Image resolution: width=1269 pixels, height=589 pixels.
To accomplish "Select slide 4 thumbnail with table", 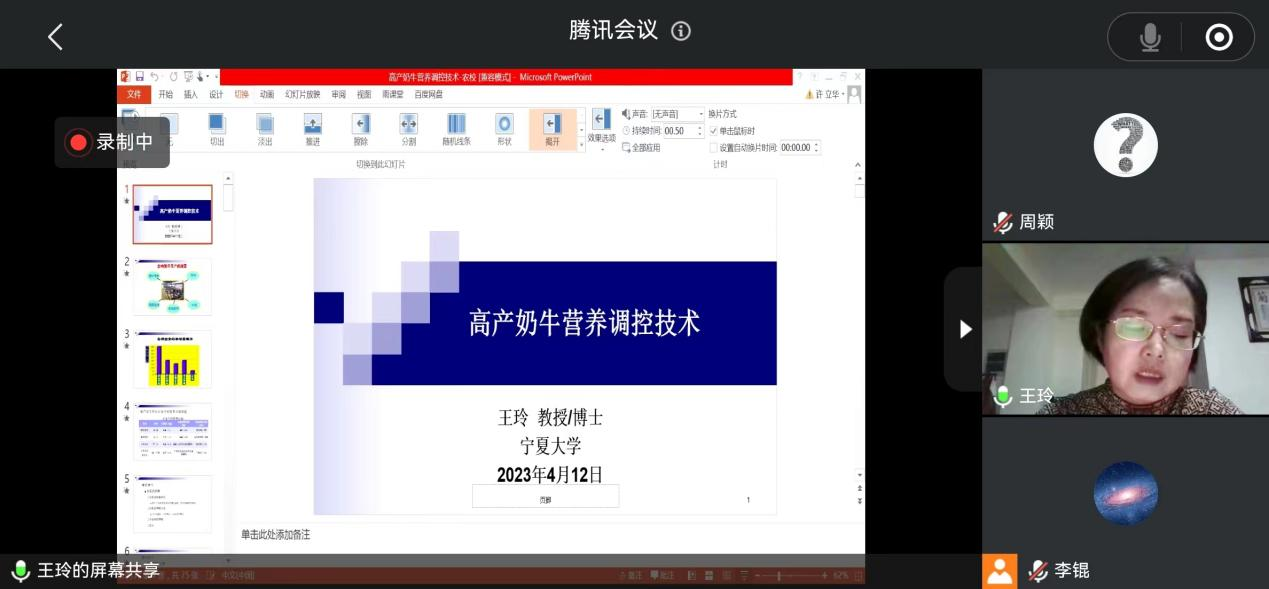I will [x=172, y=432].
